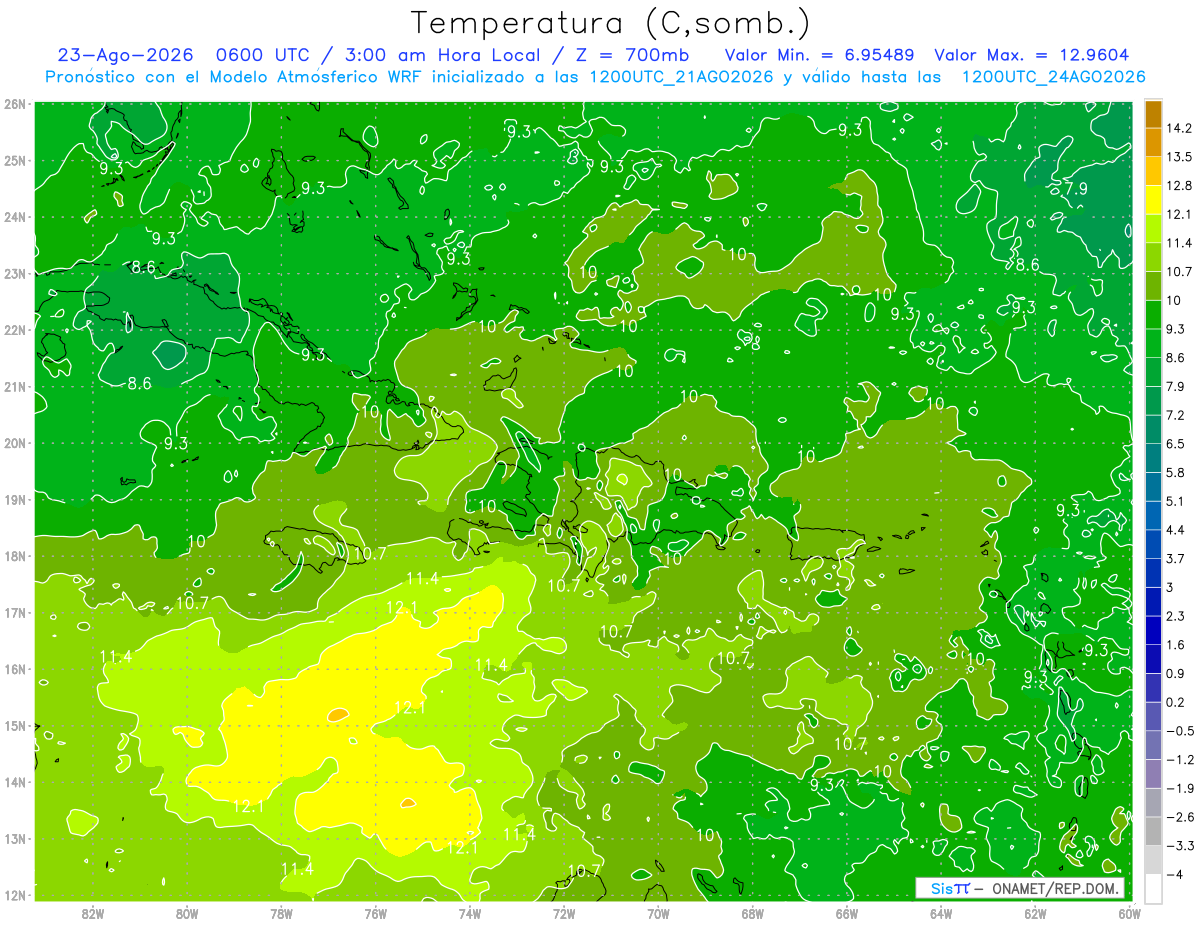Screen dimensions: 1200x927
Task: Click the white swatch below -4
Action: [1153, 888]
